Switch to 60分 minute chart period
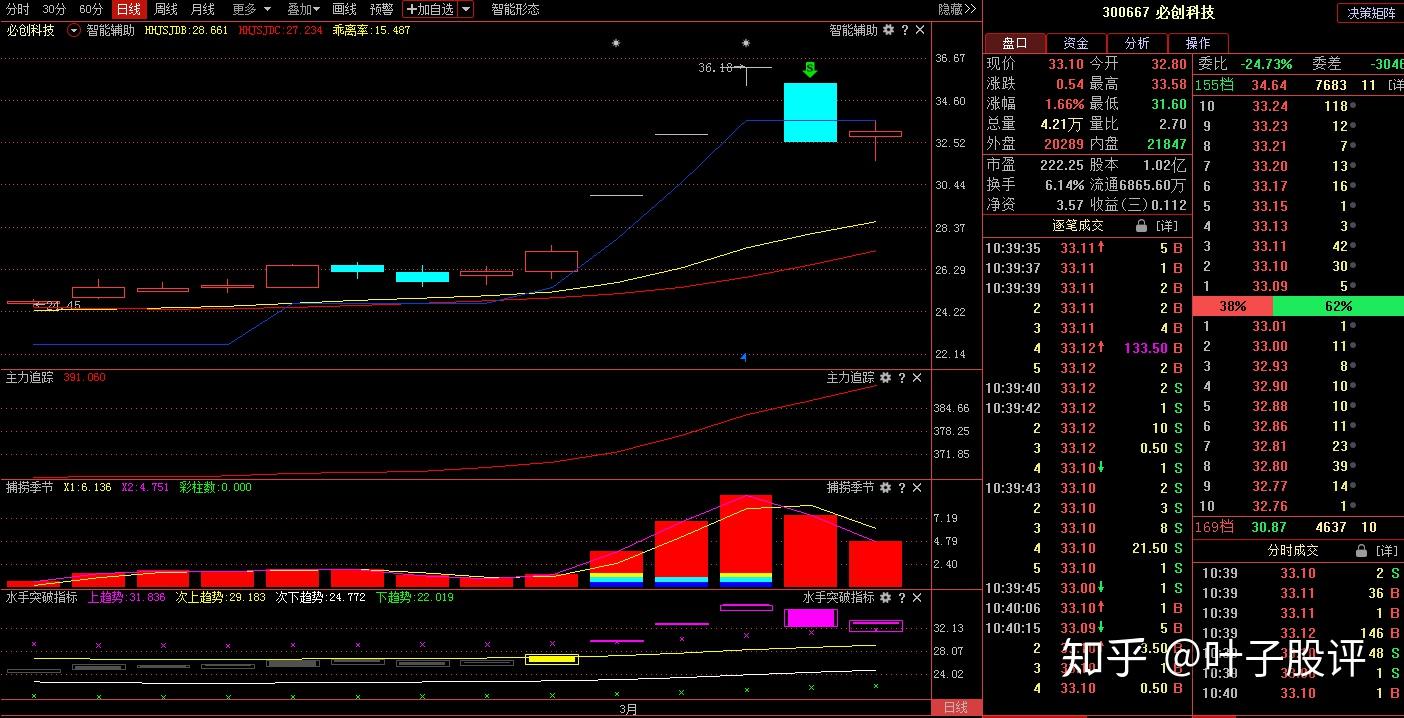The image size is (1404, 718). [x=91, y=9]
